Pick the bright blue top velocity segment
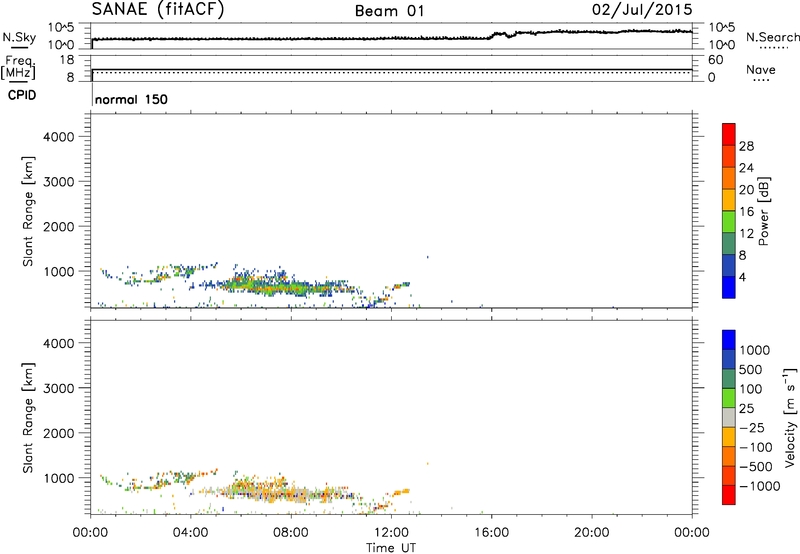Image resolution: width=800 pixels, height=554 pixels. [729, 340]
